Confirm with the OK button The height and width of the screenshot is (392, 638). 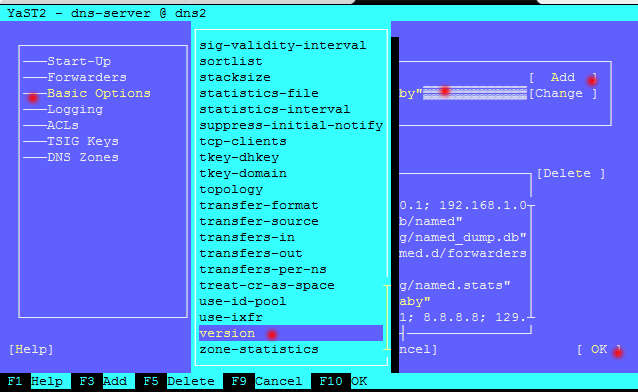(599, 349)
